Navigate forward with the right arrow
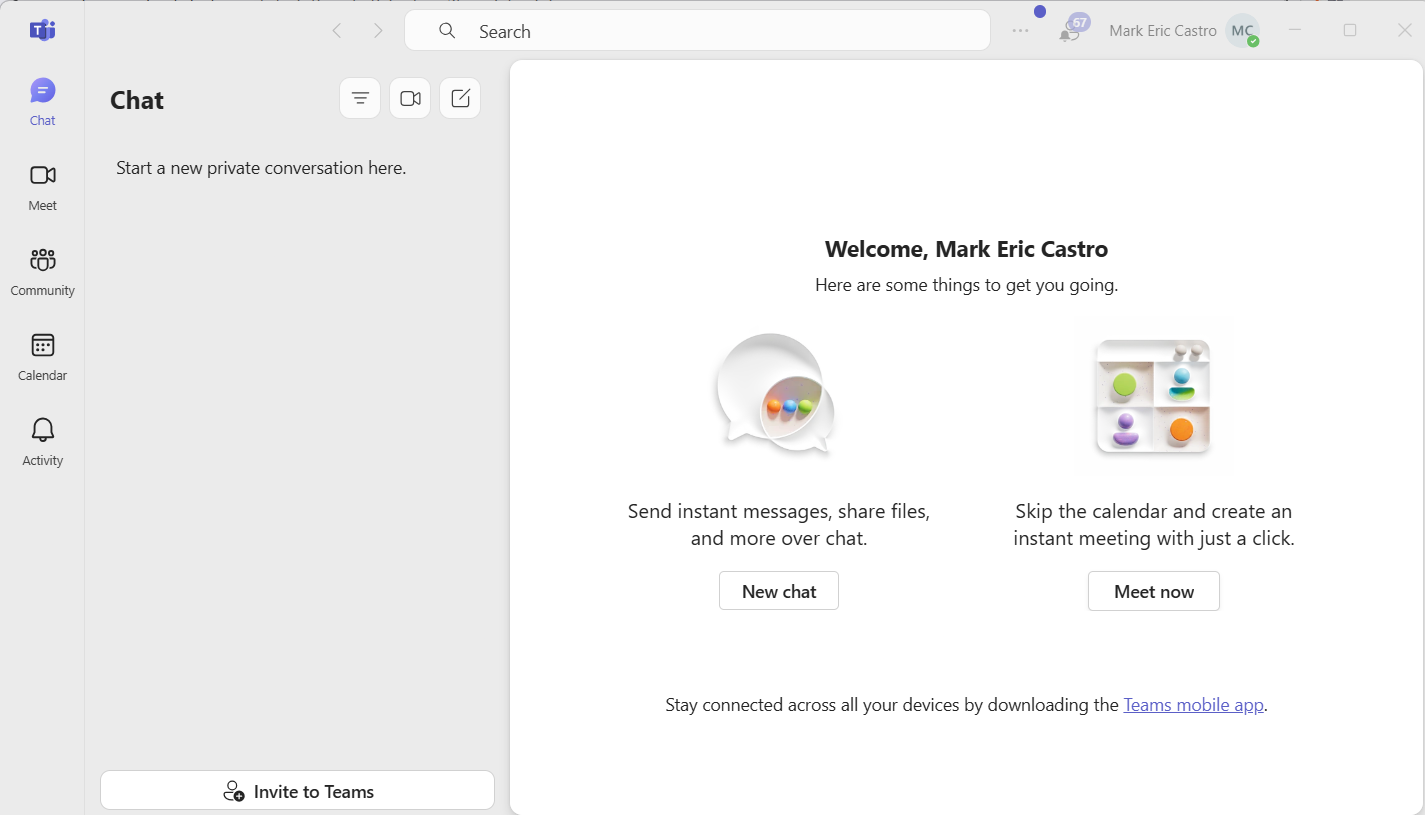1425x815 pixels. coord(378,31)
